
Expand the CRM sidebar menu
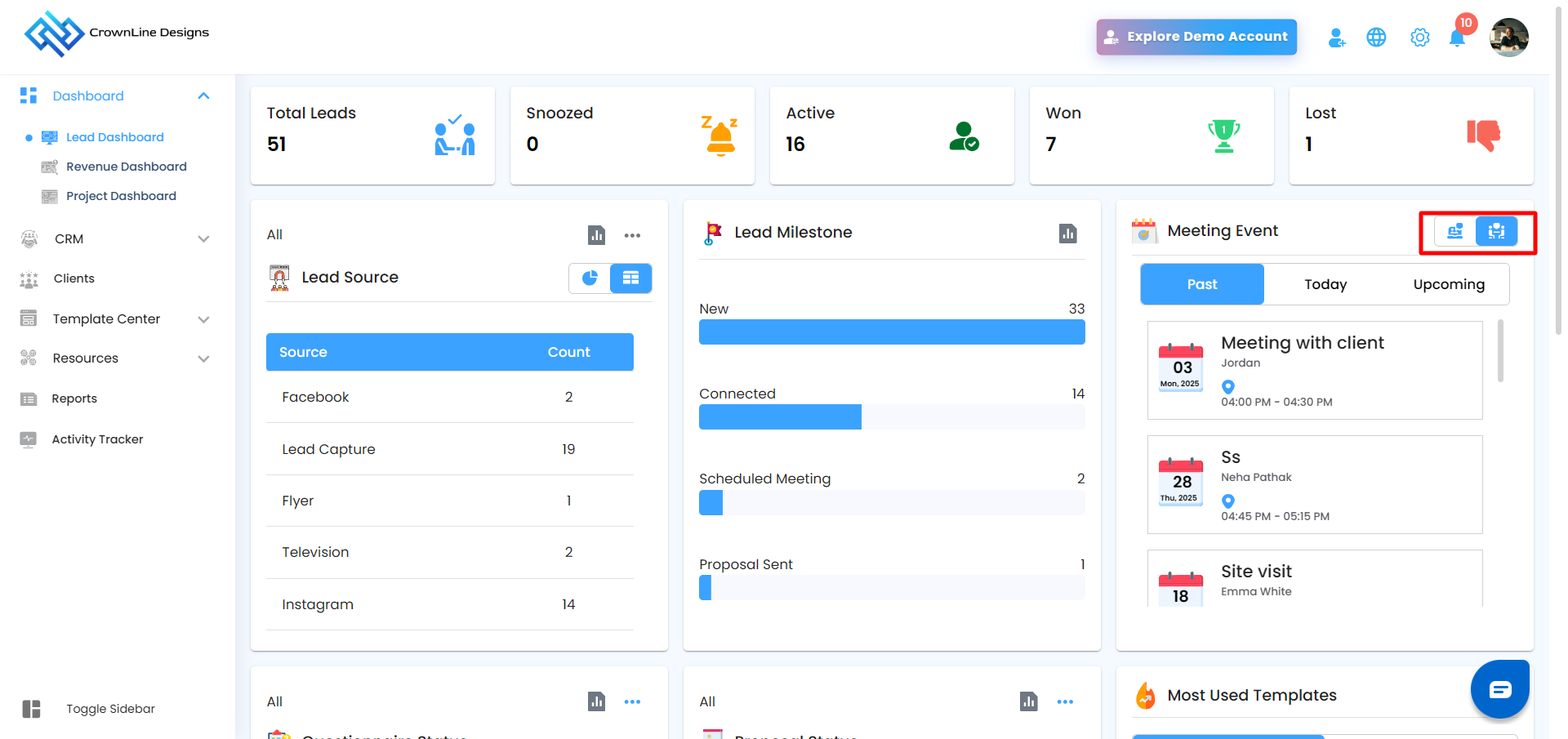point(203,239)
